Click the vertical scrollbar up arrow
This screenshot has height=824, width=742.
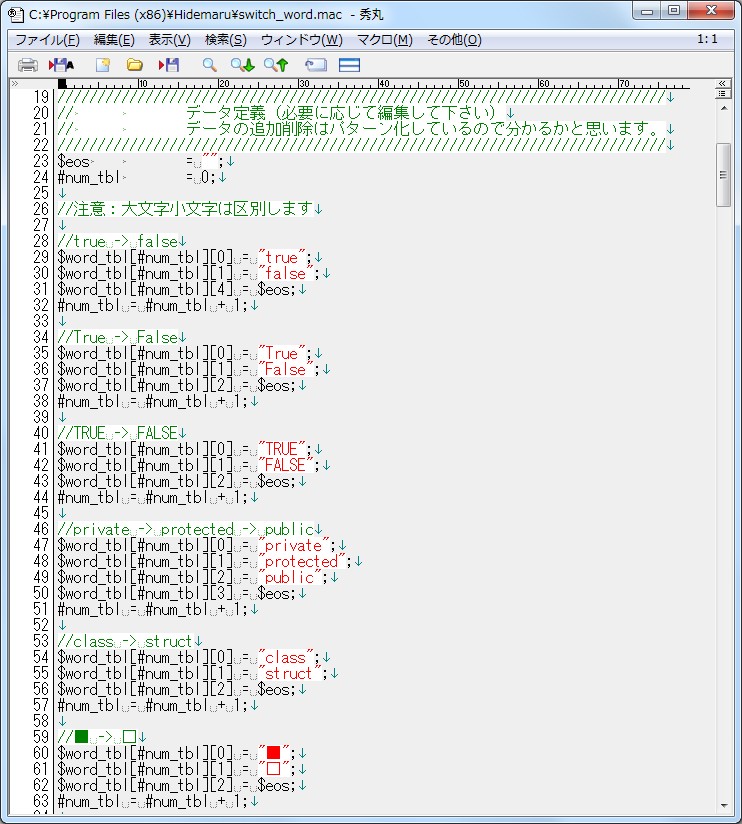tap(724, 108)
